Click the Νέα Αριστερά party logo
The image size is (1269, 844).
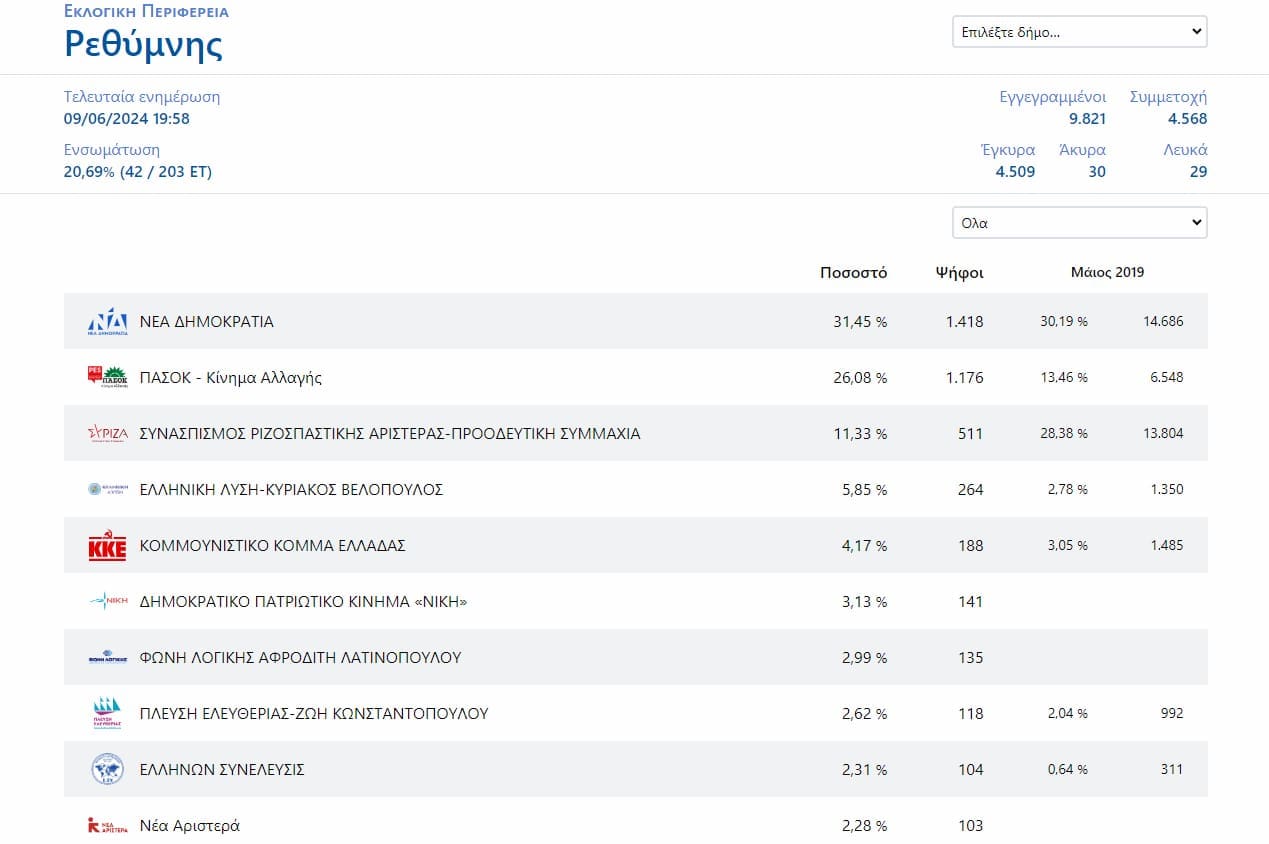tap(107, 826)
